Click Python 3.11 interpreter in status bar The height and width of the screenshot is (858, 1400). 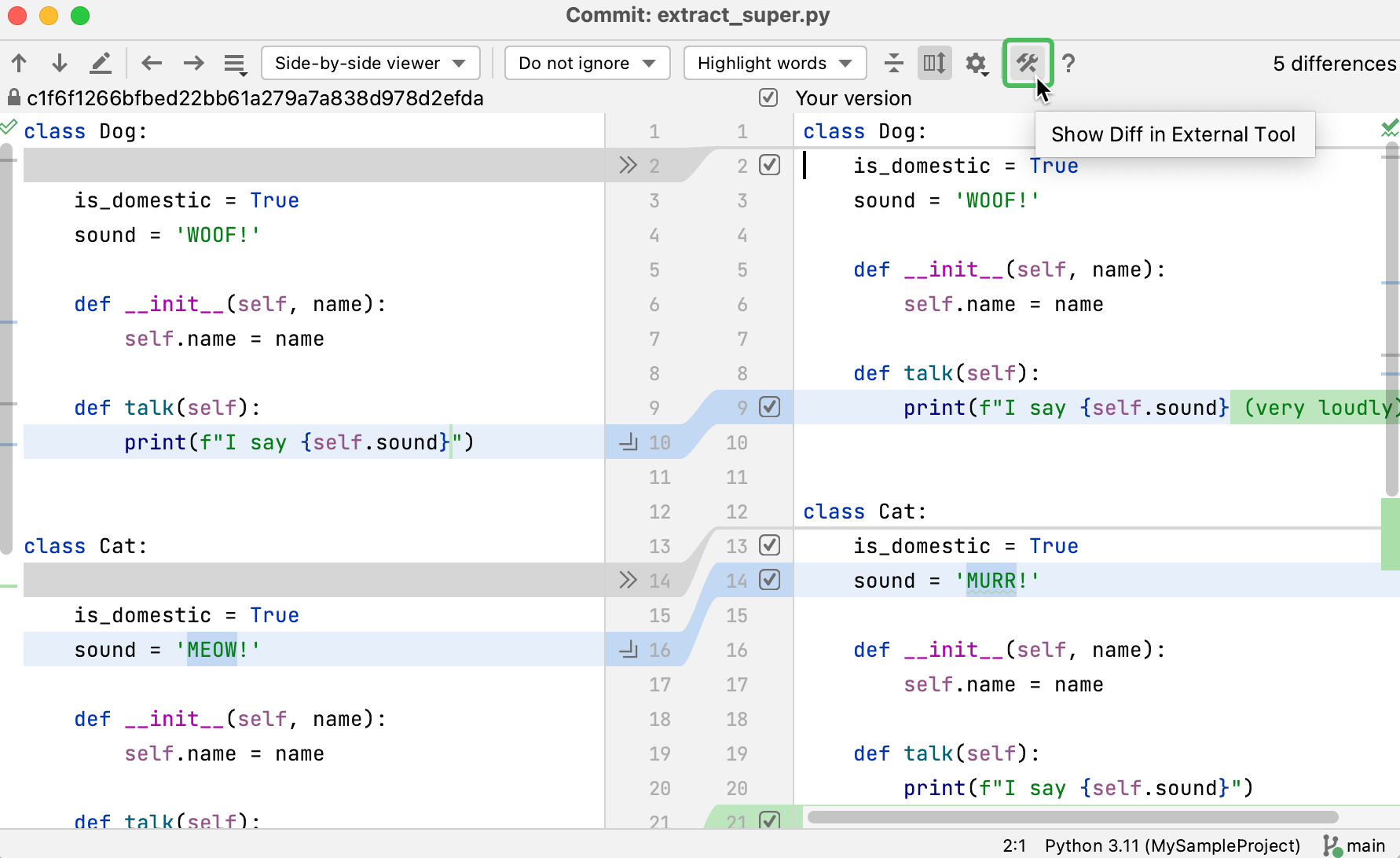tap(1171, 845)
